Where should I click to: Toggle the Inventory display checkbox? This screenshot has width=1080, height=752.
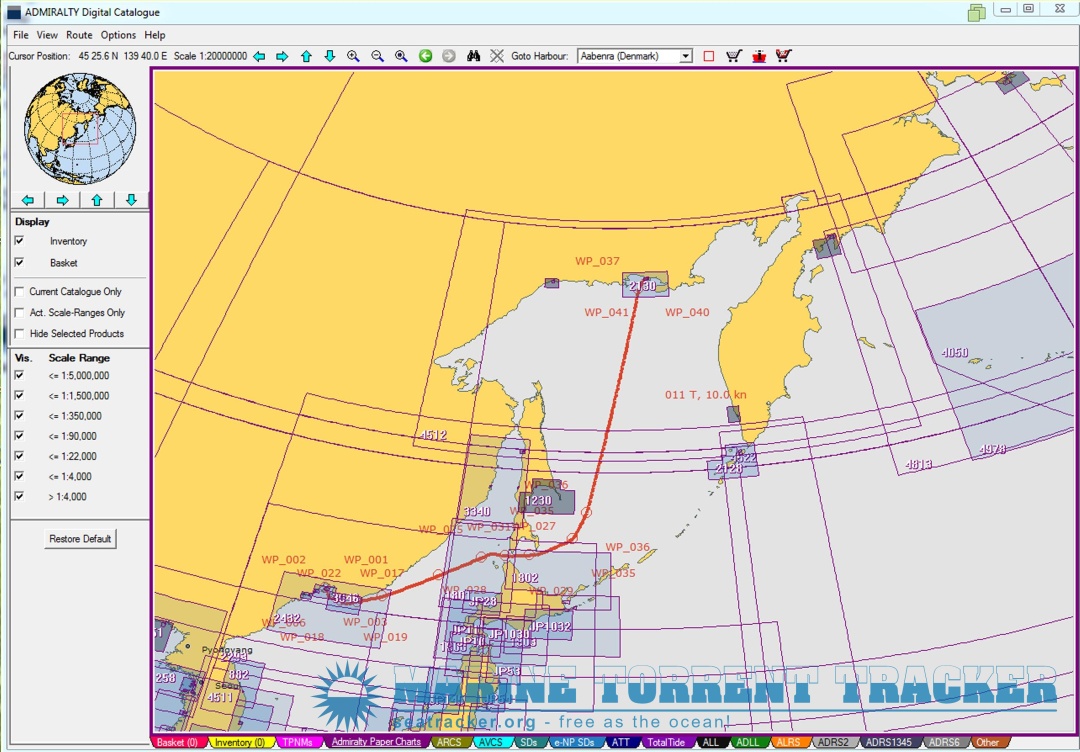tap(19, 241)
